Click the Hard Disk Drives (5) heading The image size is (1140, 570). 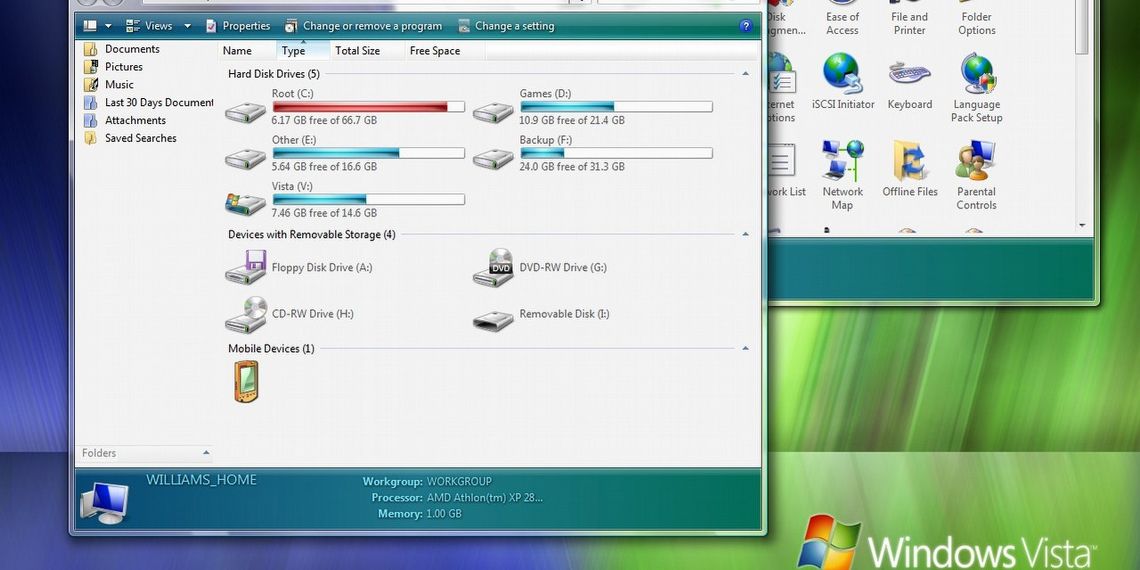[273, 73]
